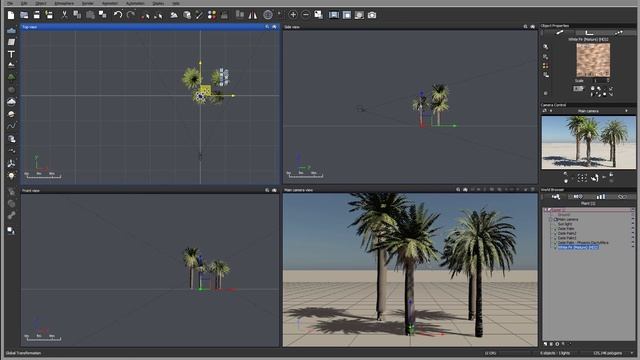Create a new scene with New icon
This screenshot has width=640, height=360.
coord(11,15)
